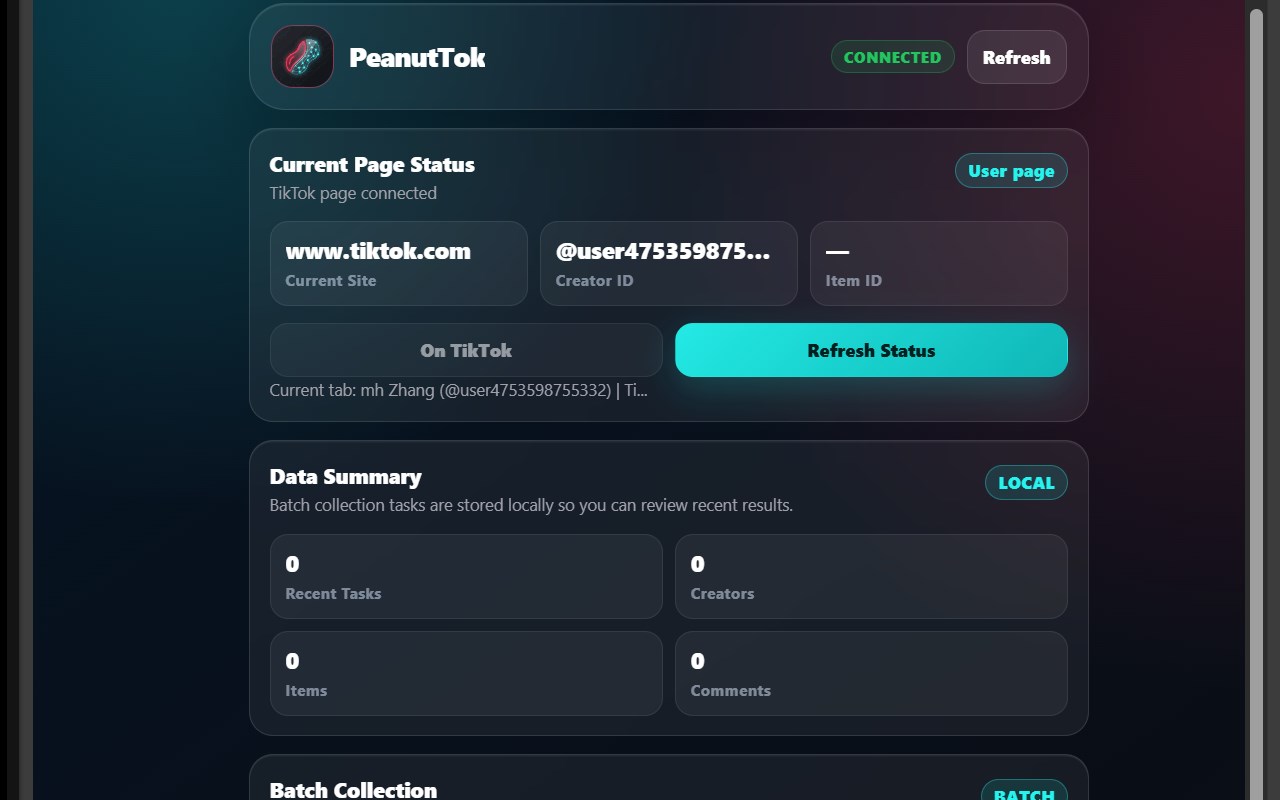Open the Recent Tasks count card
Image resolution: width=1280 pixels, height=800 pixels.
(x=466, y=576)
